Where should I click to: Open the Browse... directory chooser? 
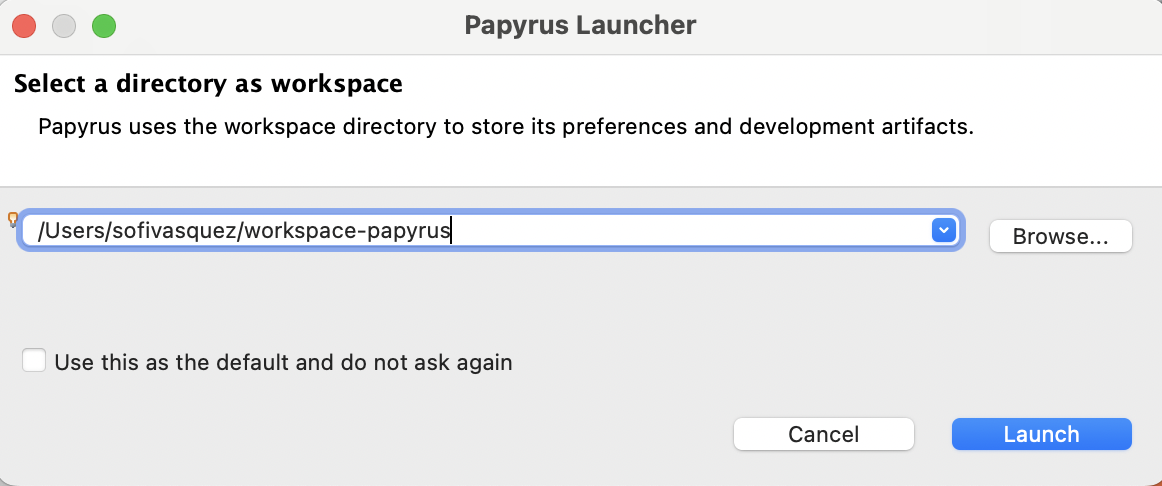(1060, 237)
